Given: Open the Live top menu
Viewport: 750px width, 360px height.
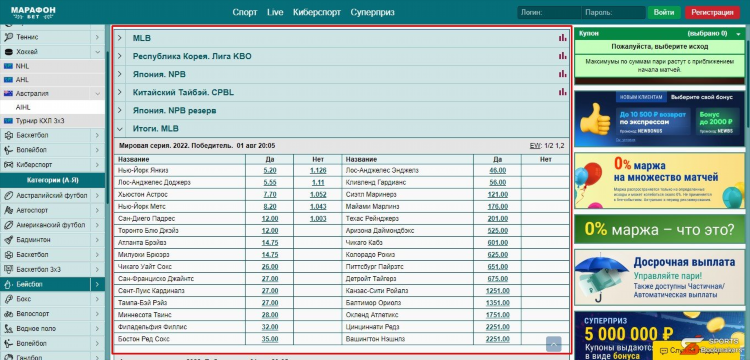Looking at the screenshot, I should tap(275, 12).
